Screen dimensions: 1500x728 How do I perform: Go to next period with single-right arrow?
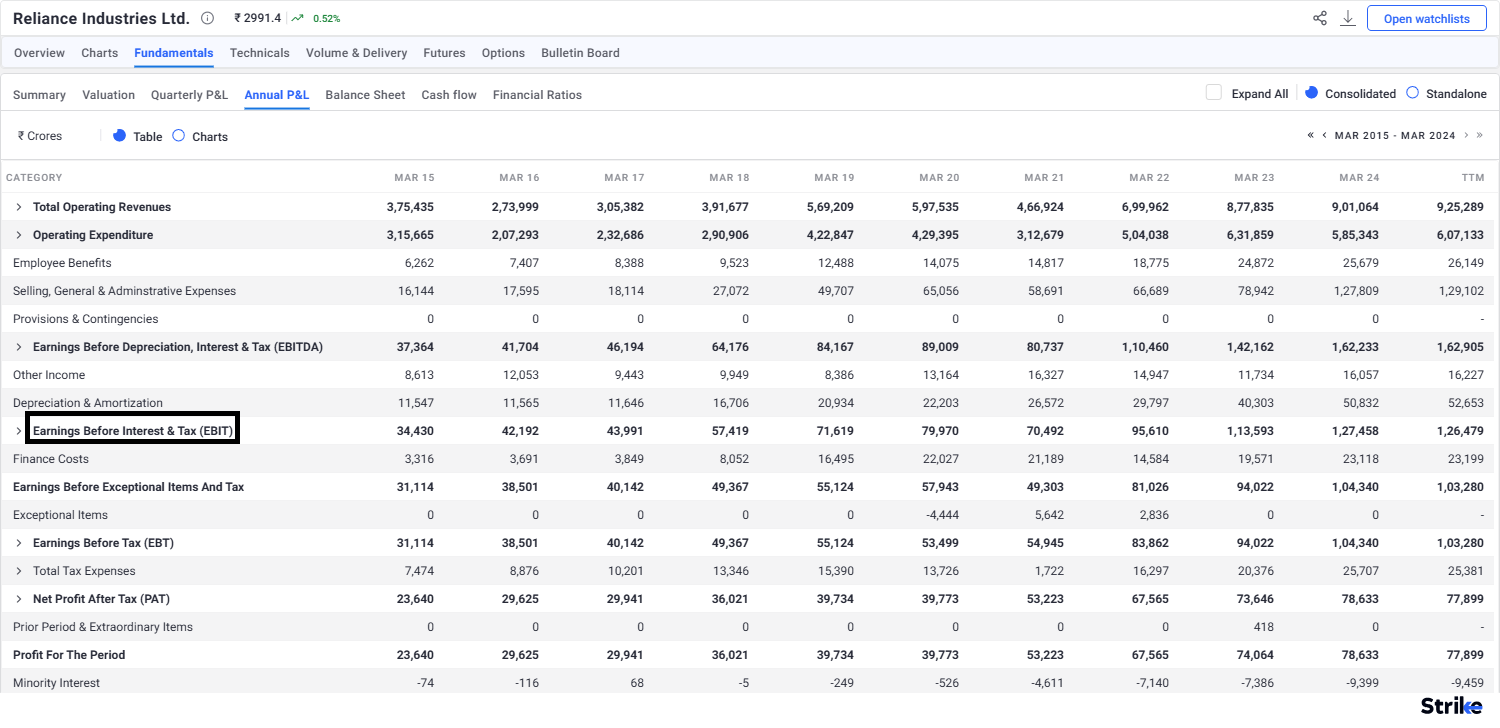[1467, 135]
